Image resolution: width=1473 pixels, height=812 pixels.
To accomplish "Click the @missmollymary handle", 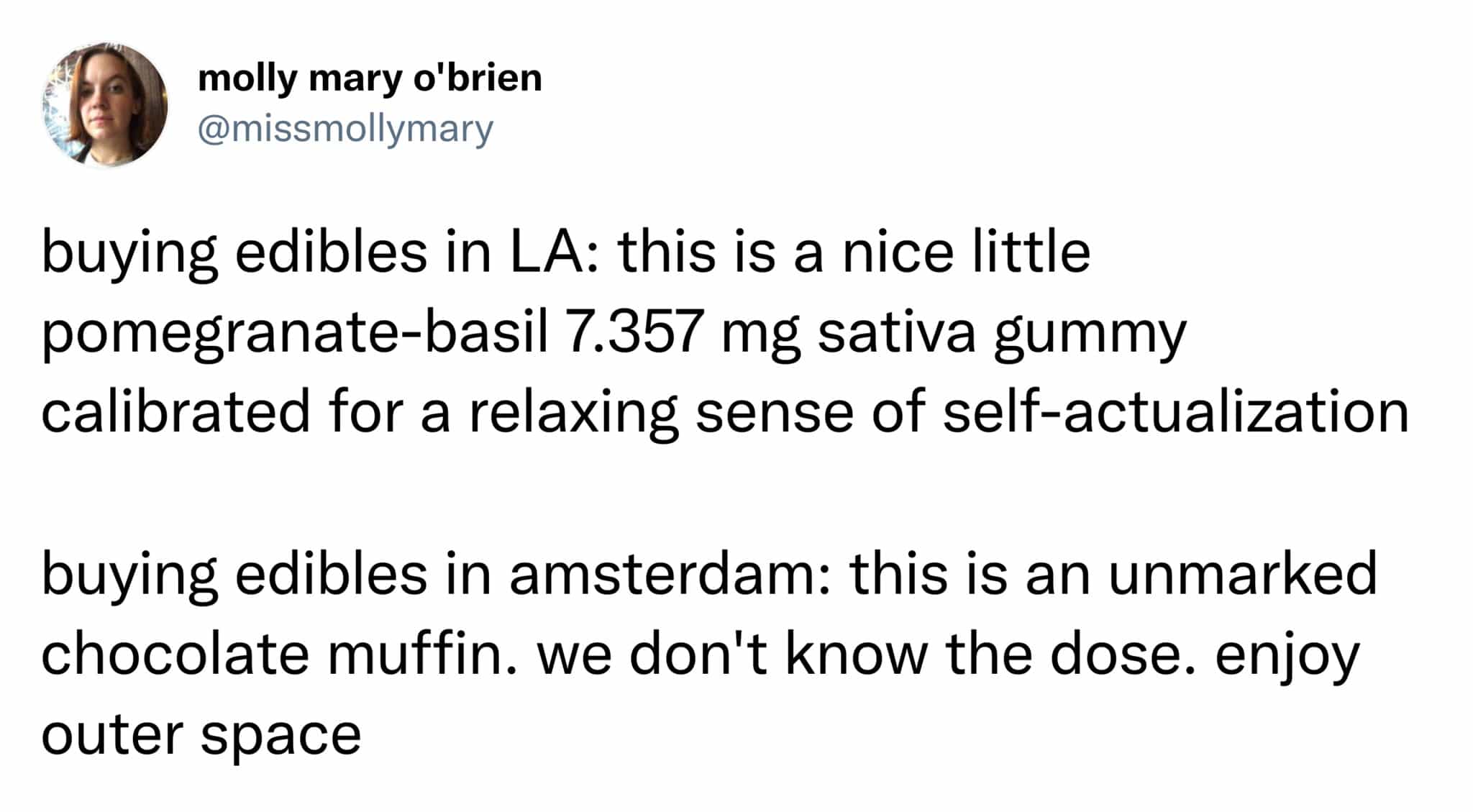I will 345,129.
